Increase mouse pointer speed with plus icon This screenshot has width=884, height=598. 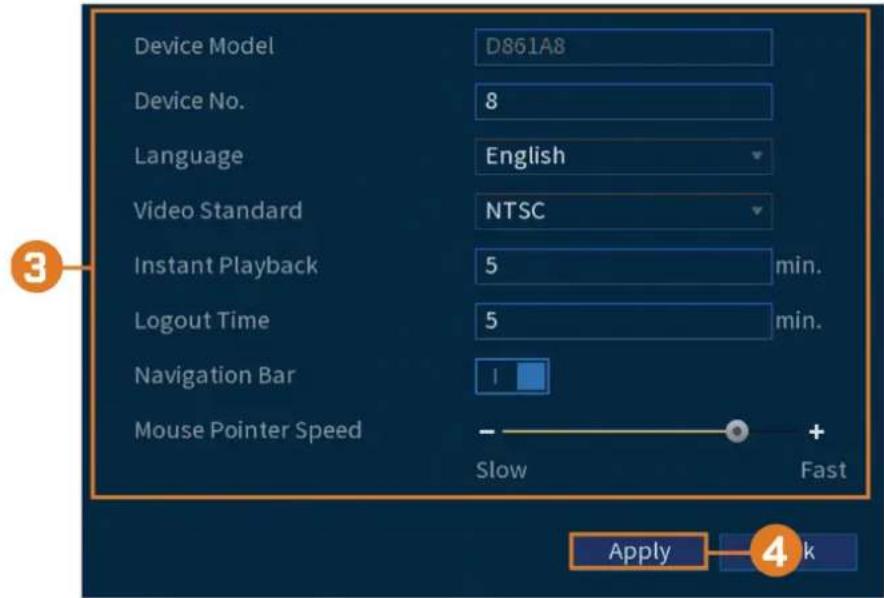tap(816, 432)
